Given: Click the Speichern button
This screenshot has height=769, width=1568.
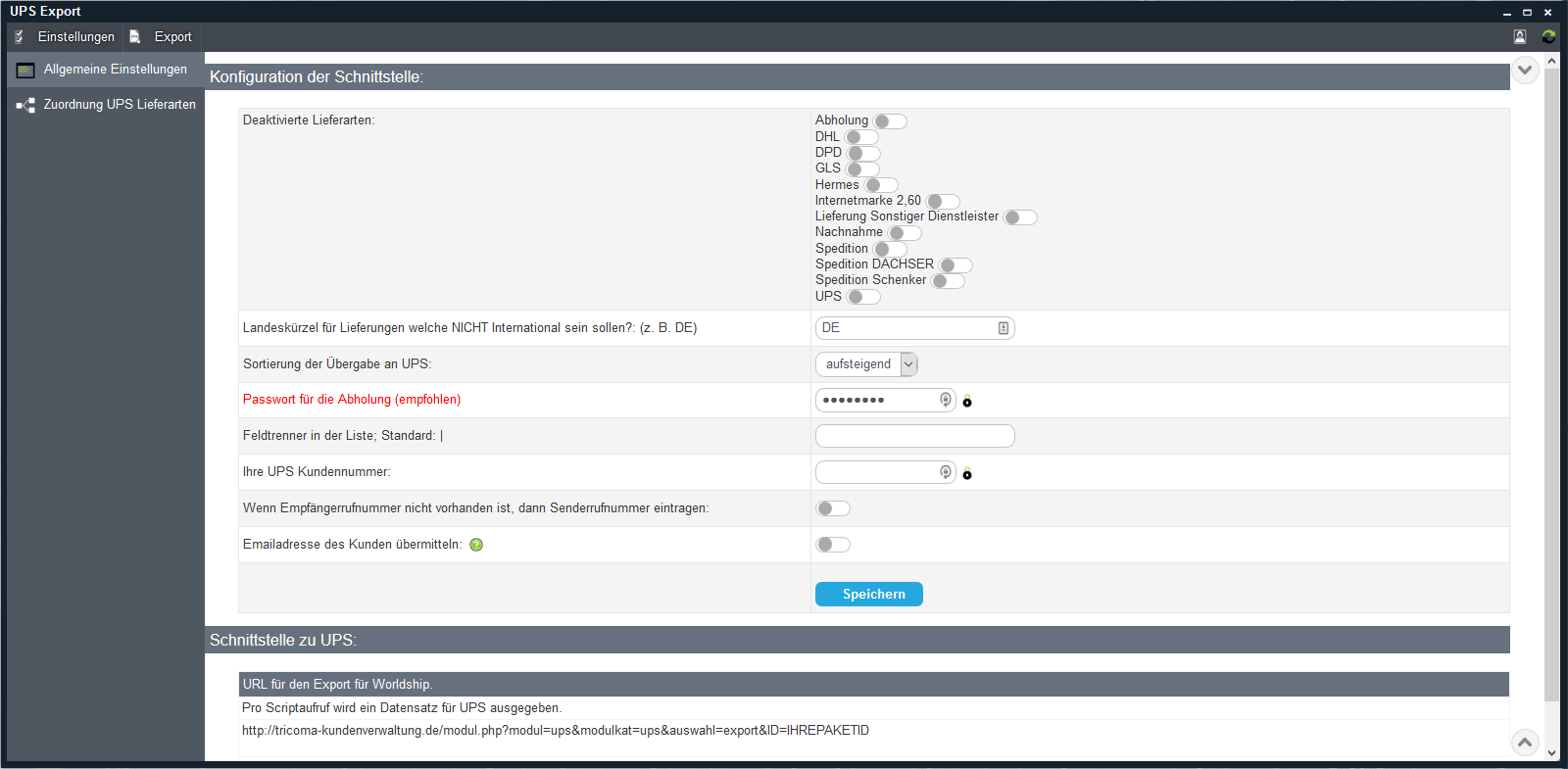Looking at the screenshot, I should point(869,594).
